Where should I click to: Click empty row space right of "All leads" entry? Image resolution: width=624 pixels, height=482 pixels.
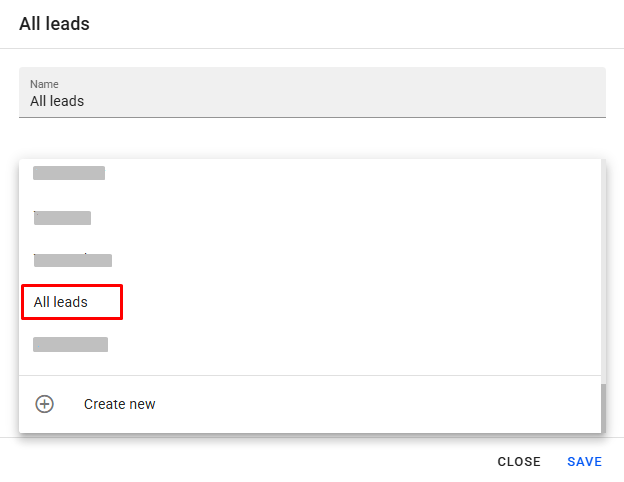click(x=360, y=302)
